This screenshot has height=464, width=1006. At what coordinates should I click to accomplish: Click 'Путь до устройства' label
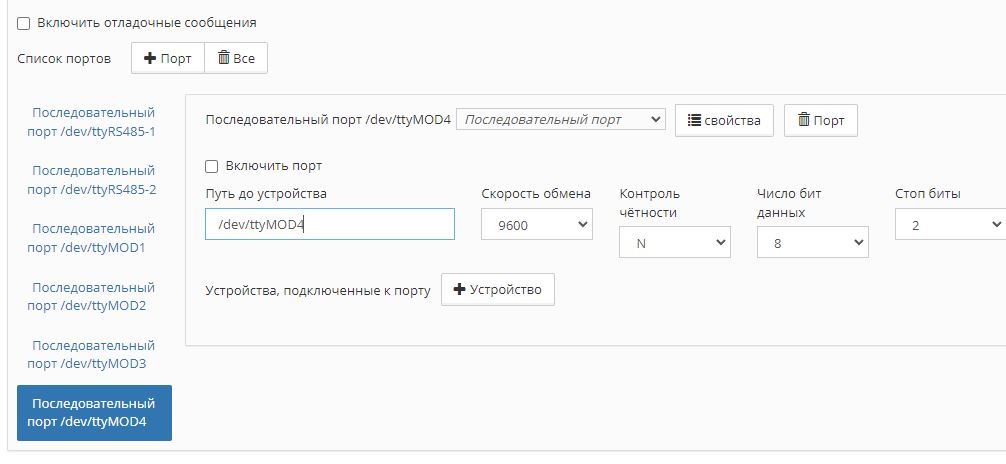click(266, 194)
